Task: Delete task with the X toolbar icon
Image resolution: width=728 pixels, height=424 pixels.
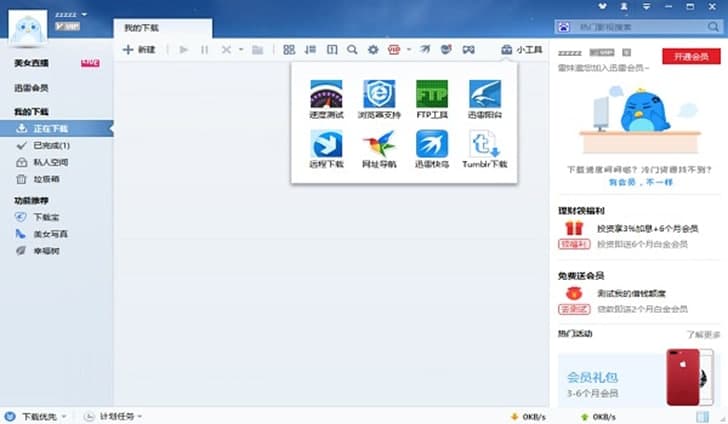Action: (226, 49)
